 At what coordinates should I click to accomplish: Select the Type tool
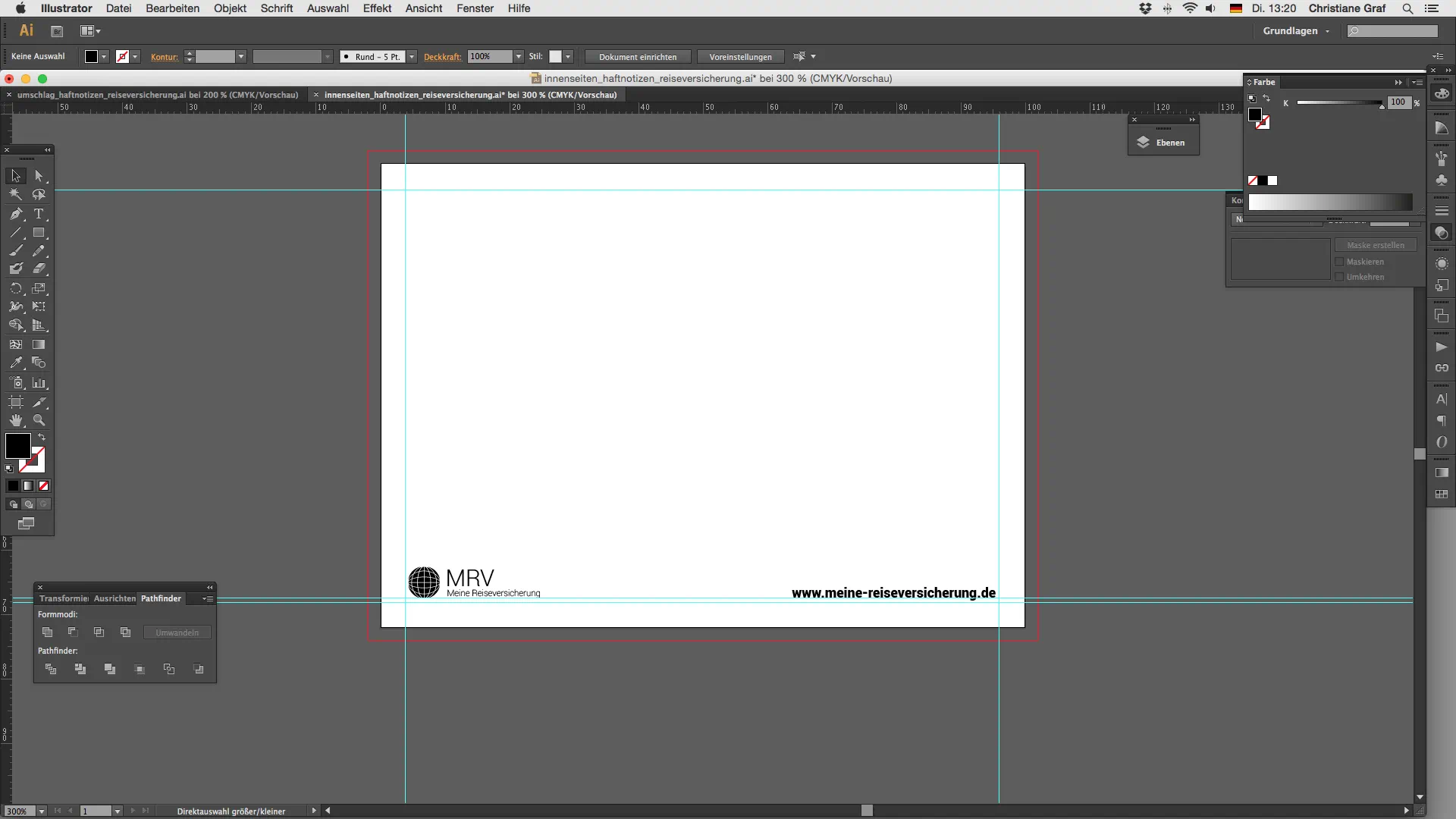(39, 214)
